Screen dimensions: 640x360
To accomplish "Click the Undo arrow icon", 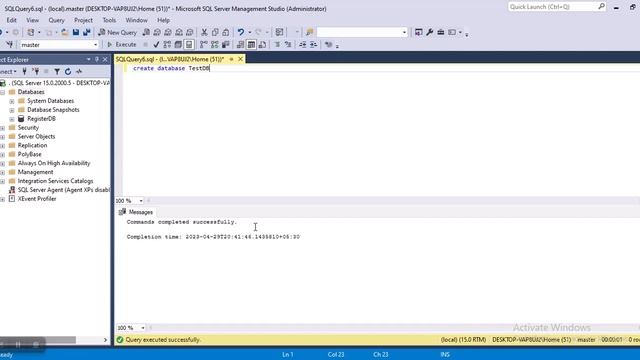I will point(241,32).
